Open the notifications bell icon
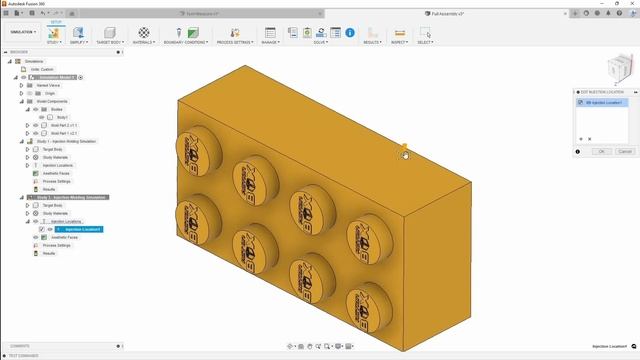Screen dimensions: 640x360 [608, 13]
